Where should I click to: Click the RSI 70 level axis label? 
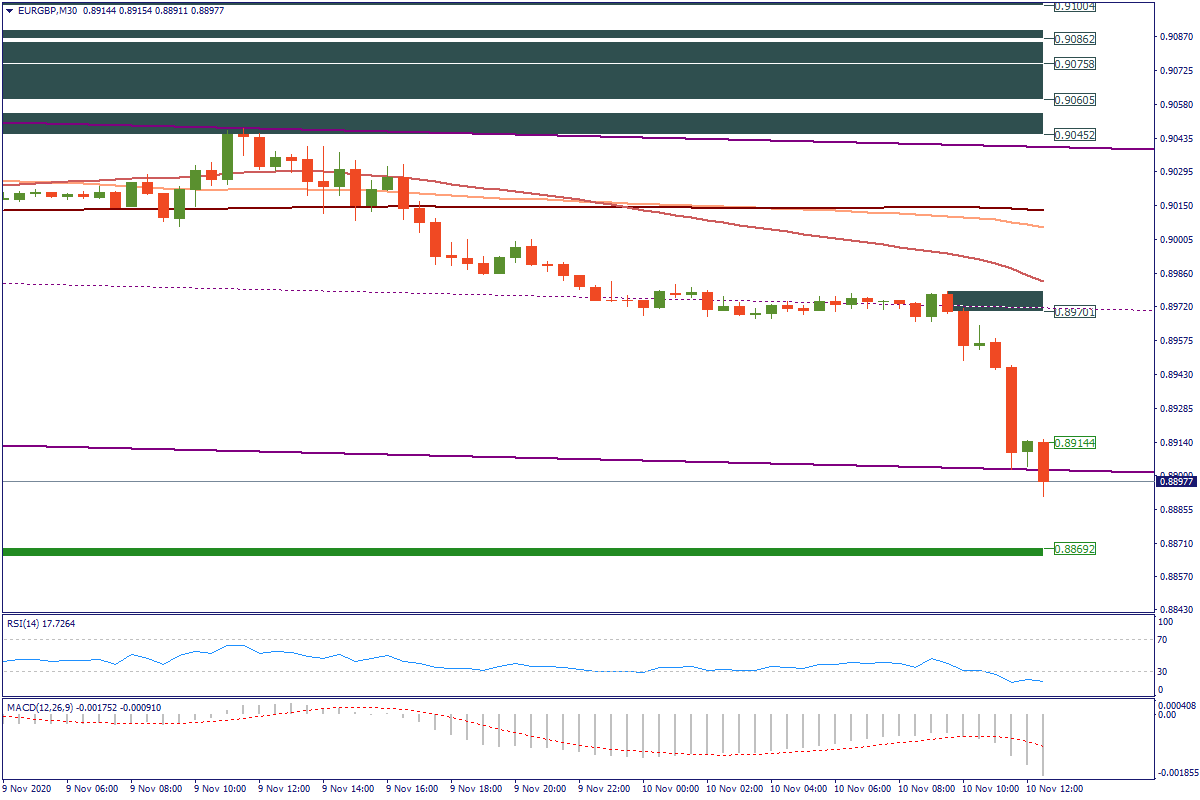[x=1161, y=638]
